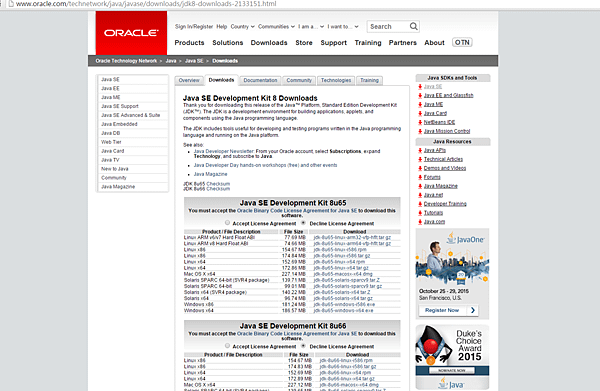Select Decline License Agreement for Kit 8u65
Screen dimensions: 600x391
click(x=303, y=223)
